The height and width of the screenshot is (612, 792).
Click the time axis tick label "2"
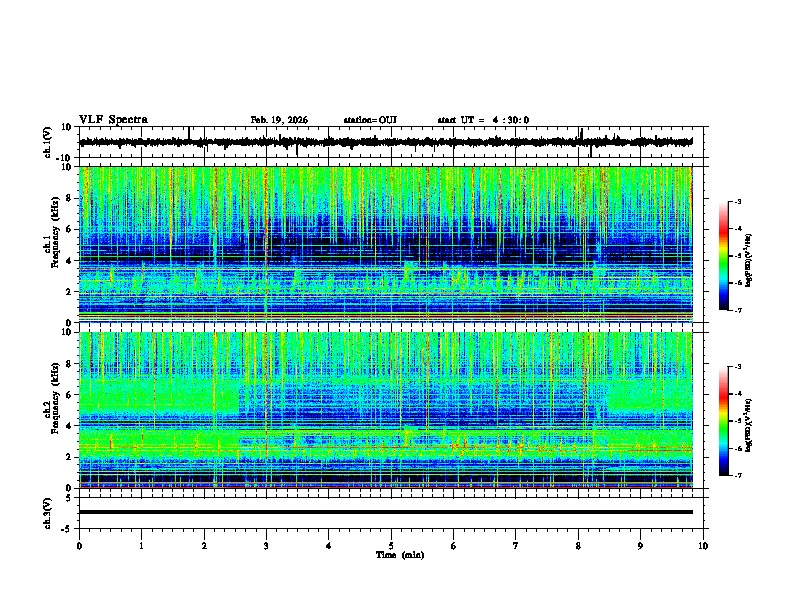(204, 546)
